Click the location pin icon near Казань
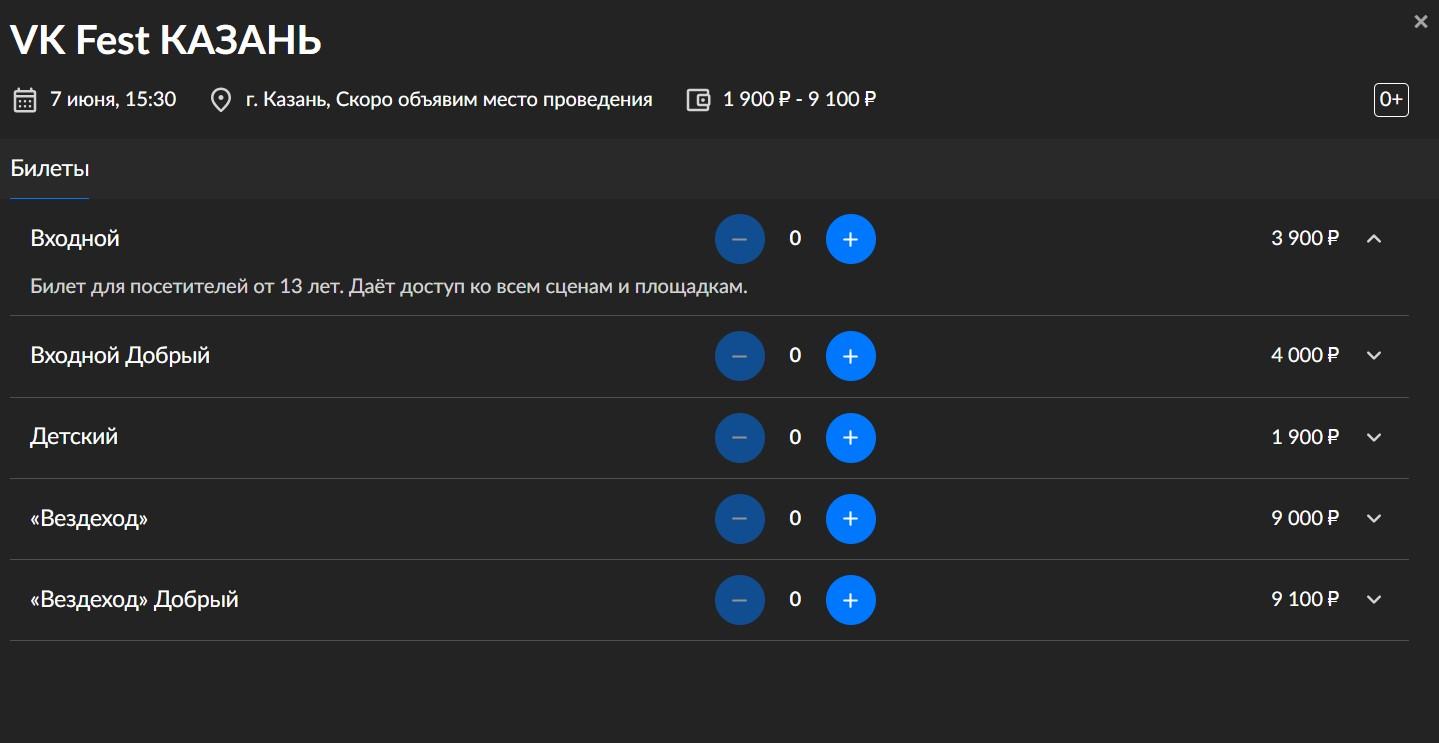 221,100
